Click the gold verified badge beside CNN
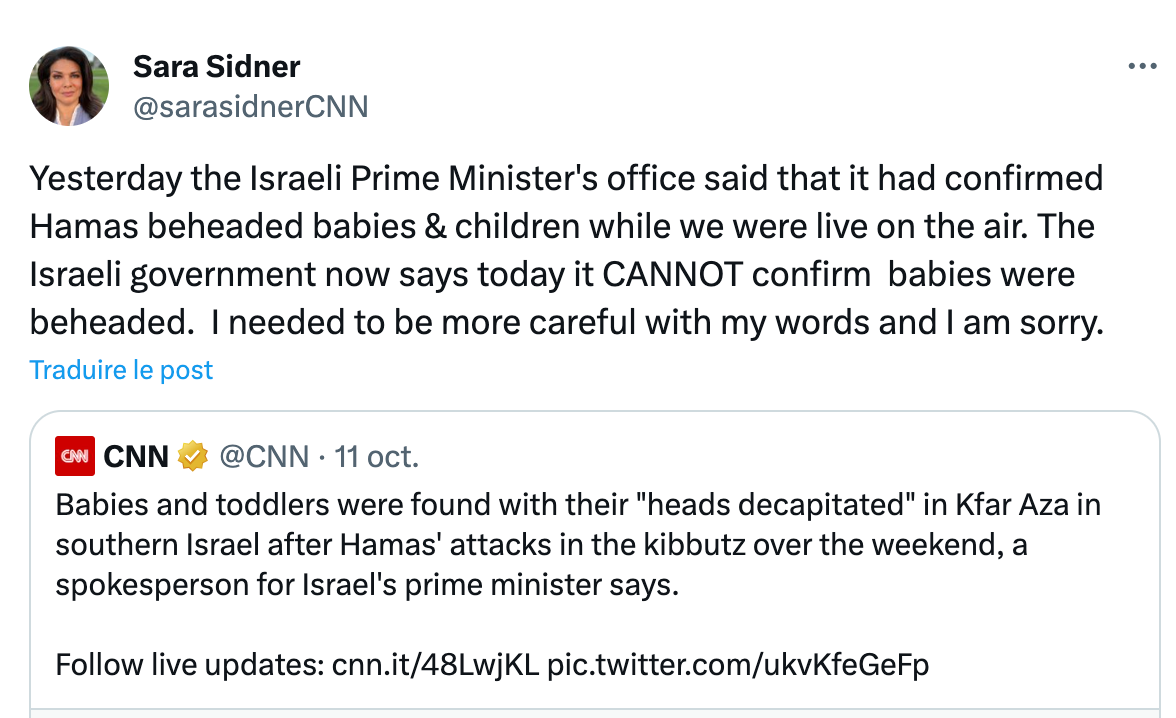1176x718 pixels. coord(192,457)
